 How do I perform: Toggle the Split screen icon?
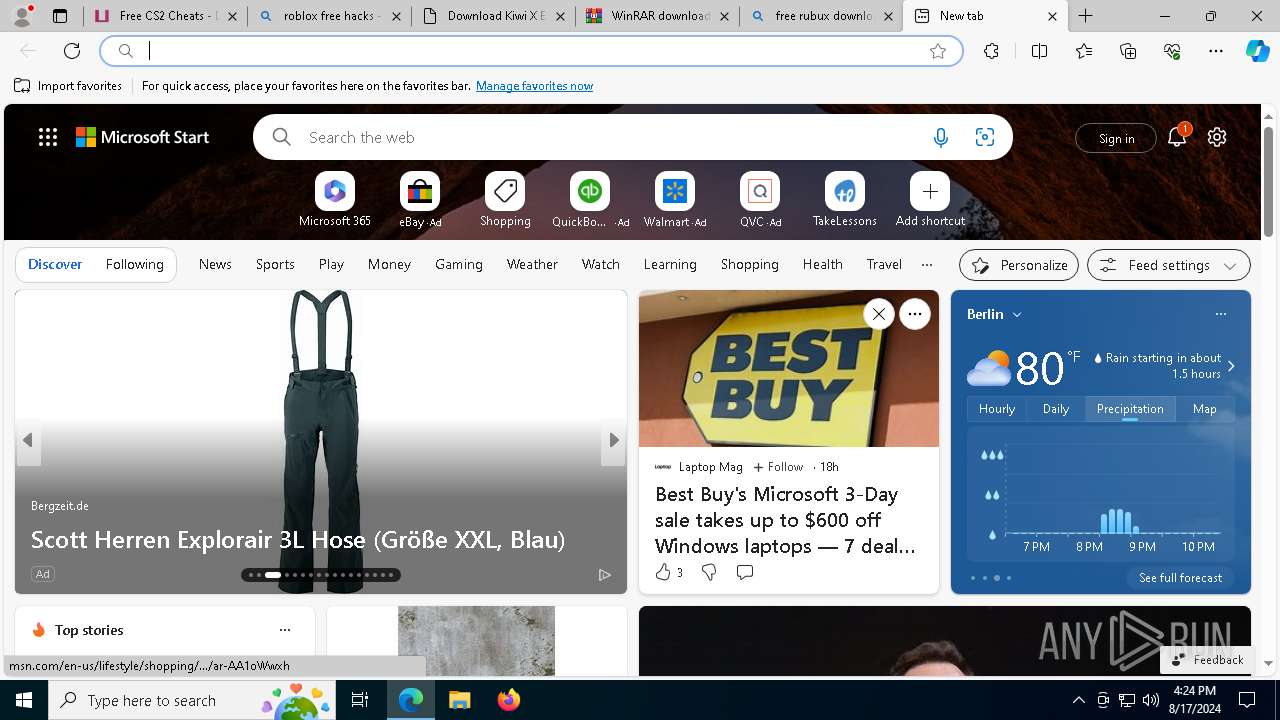coord(1039,51)
